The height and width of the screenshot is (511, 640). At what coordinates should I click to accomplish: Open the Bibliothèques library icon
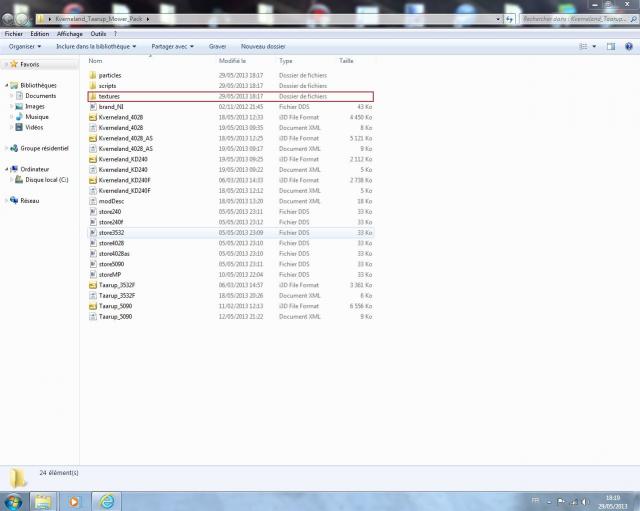[14, 85]
